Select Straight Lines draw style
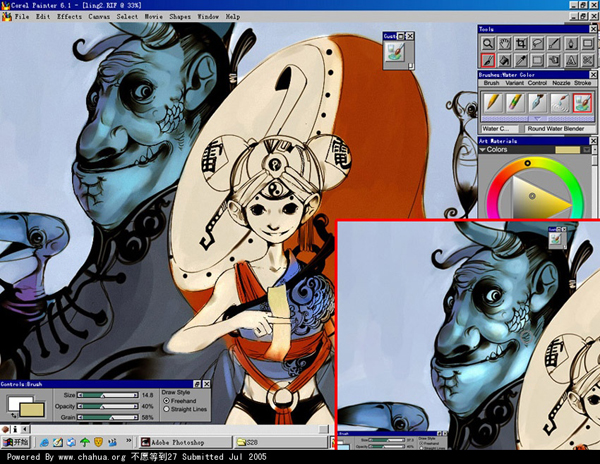 tap(166, 409)
